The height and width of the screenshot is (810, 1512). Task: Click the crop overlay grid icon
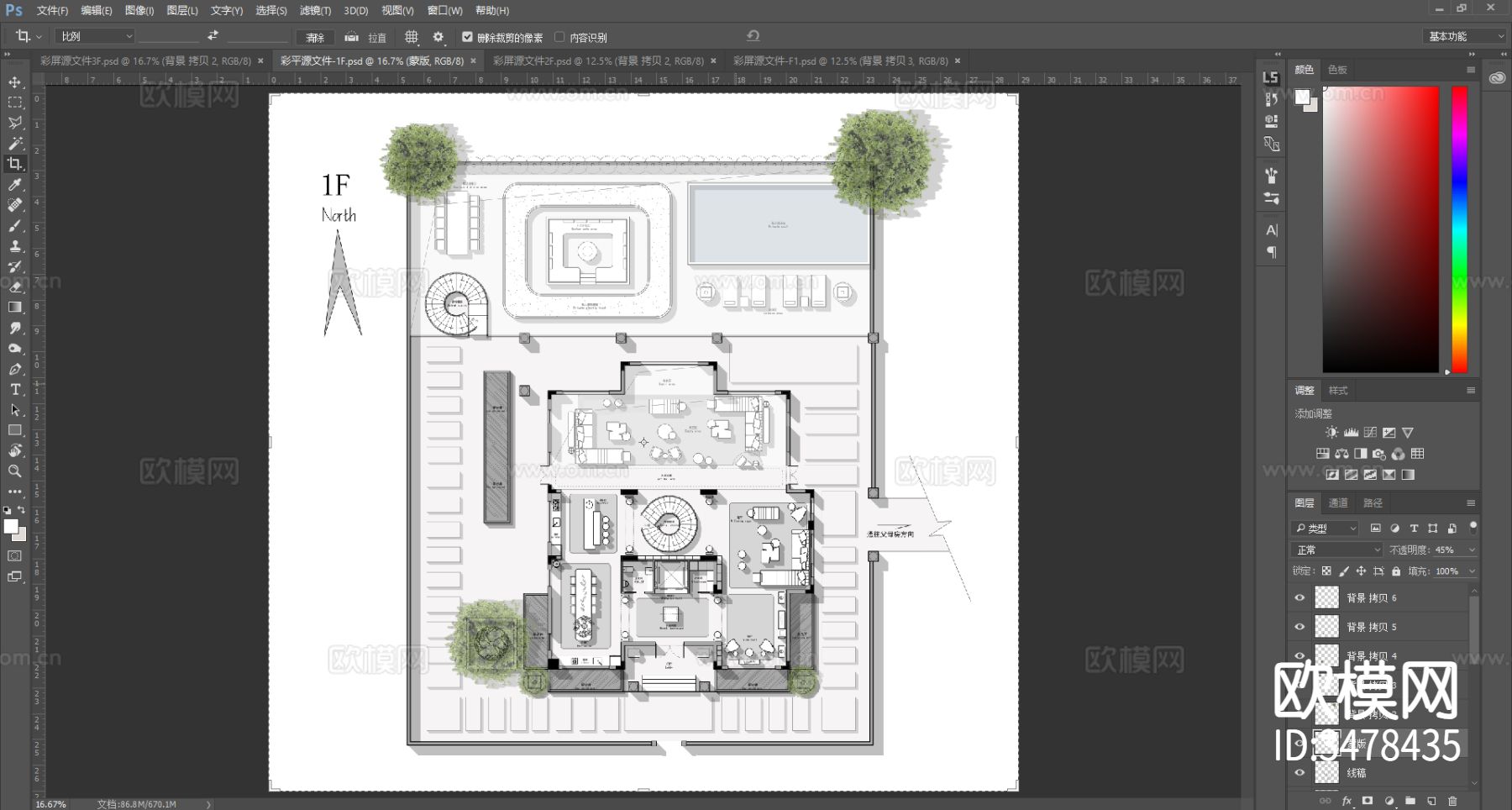[411, 37]
